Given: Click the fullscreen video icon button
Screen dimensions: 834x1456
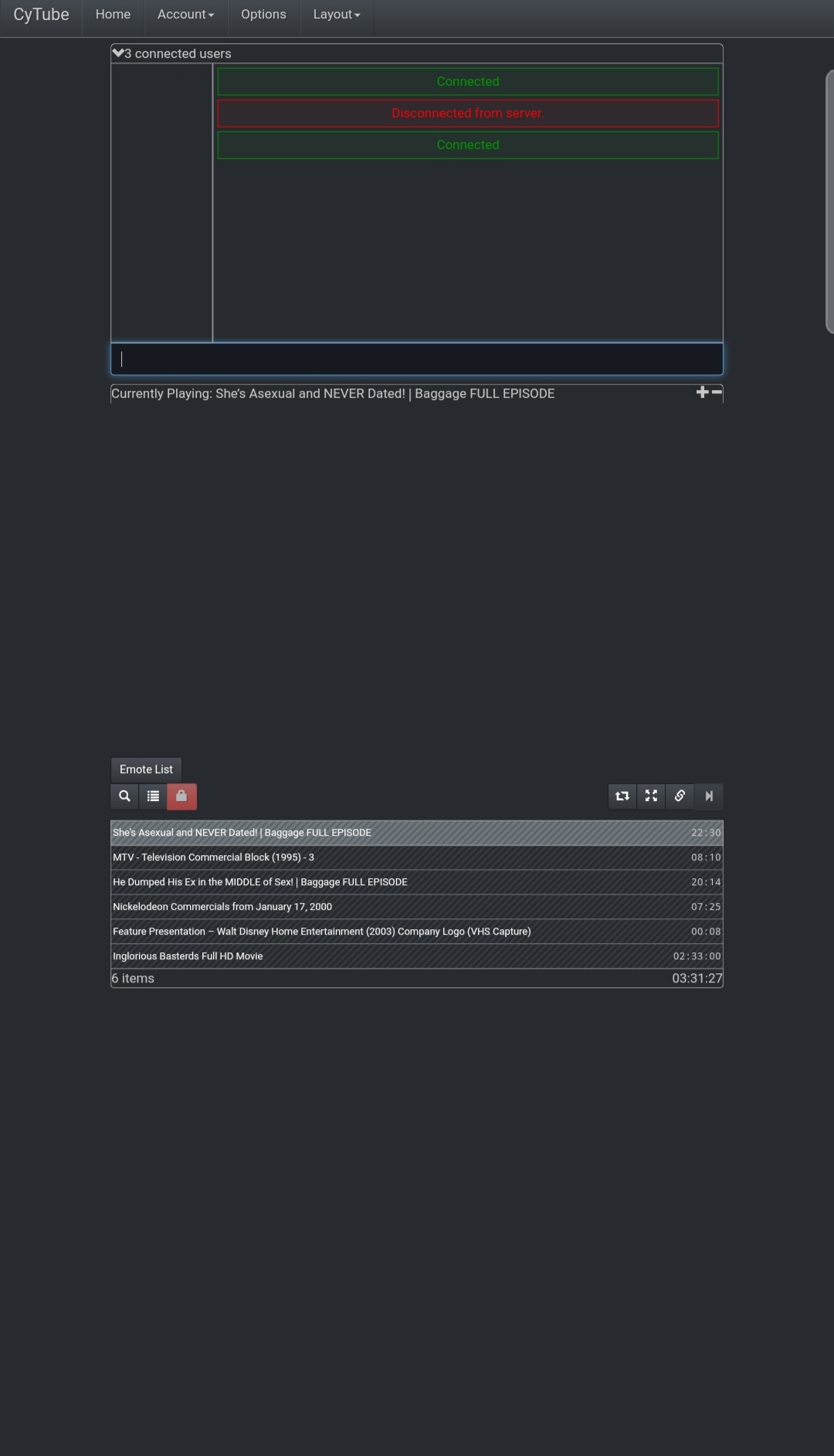Looking at the screenshot, I should pos(651,796).
